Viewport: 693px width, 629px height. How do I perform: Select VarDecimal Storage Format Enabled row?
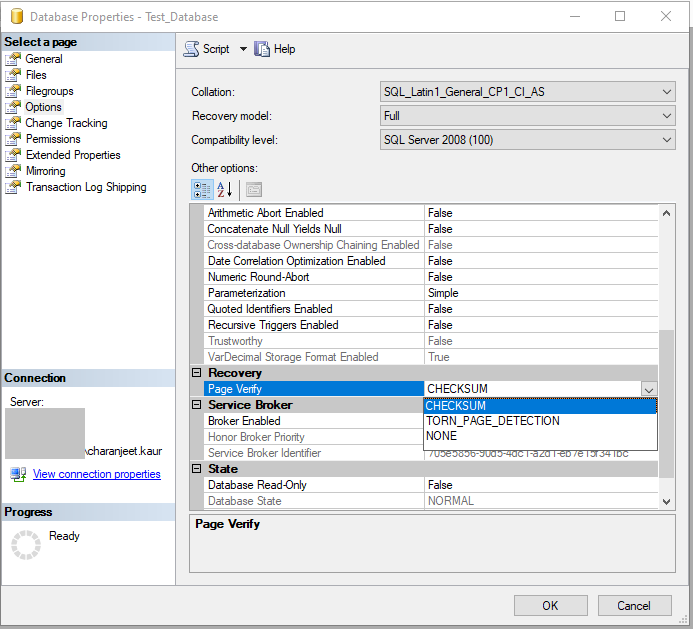pos(430,357)
